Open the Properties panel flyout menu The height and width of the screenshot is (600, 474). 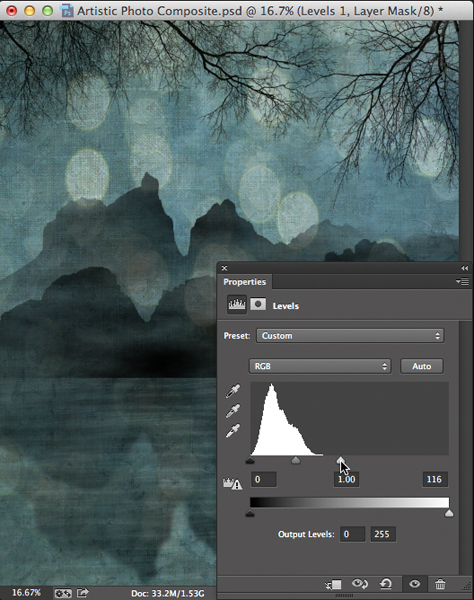[463, 282]
